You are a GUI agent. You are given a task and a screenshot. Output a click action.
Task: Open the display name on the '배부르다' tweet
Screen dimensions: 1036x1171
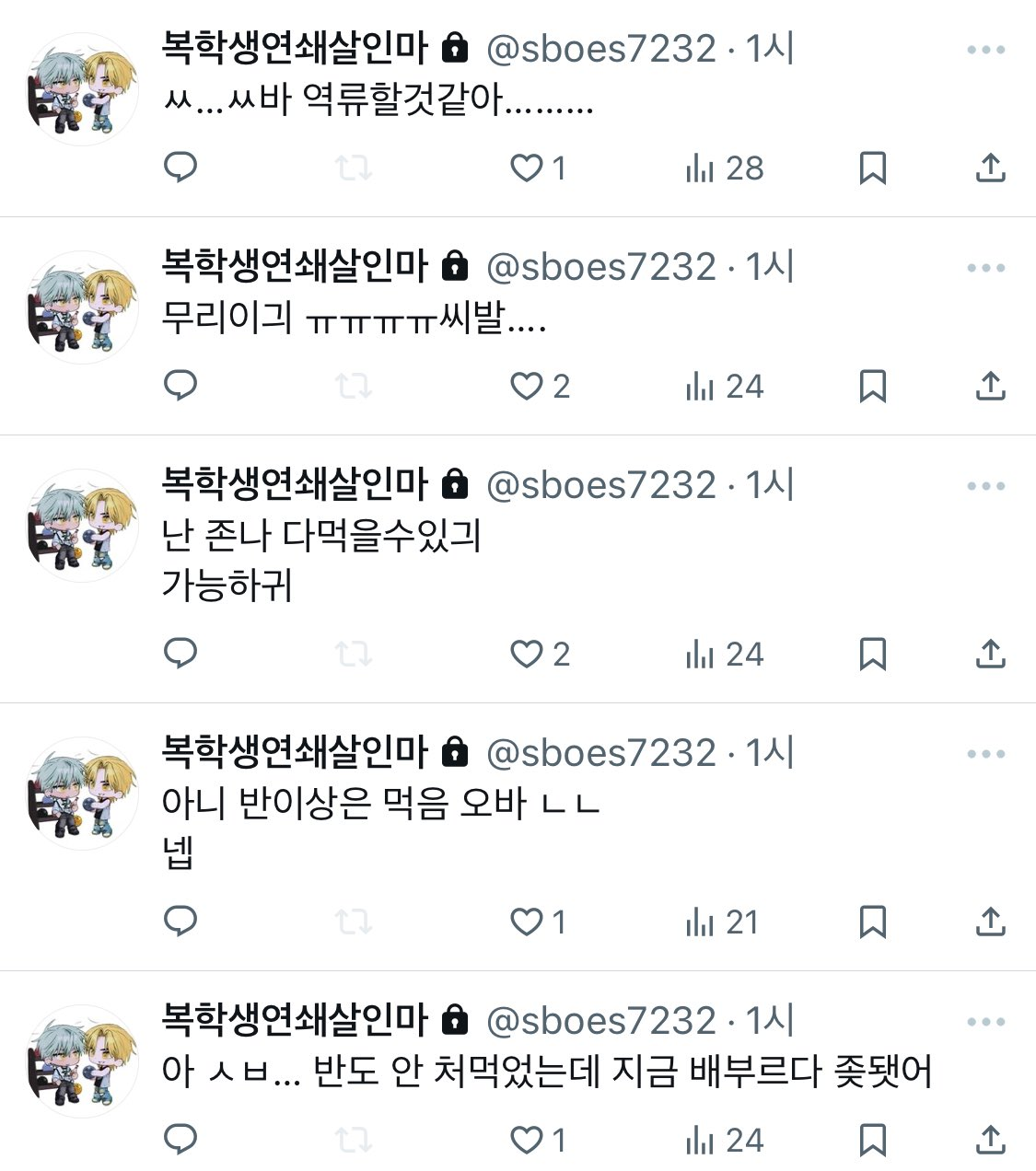click(295, 1020)
